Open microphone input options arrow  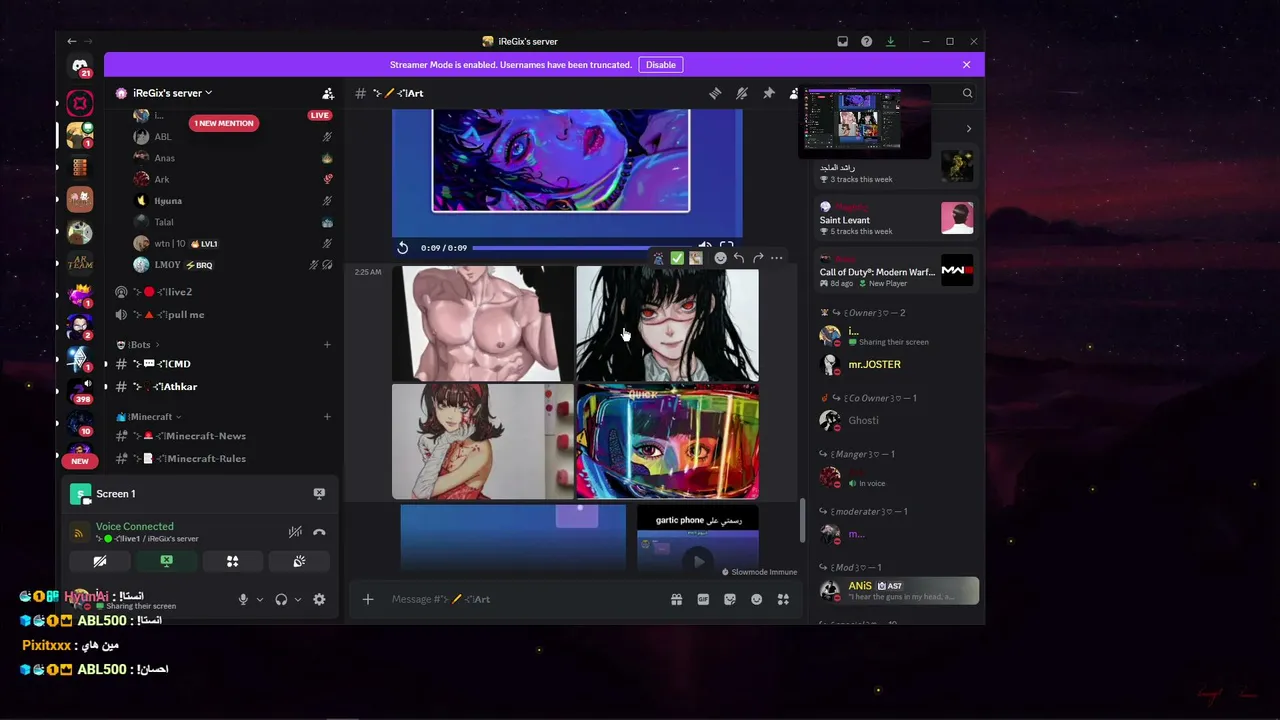click(x=260, y=599)
